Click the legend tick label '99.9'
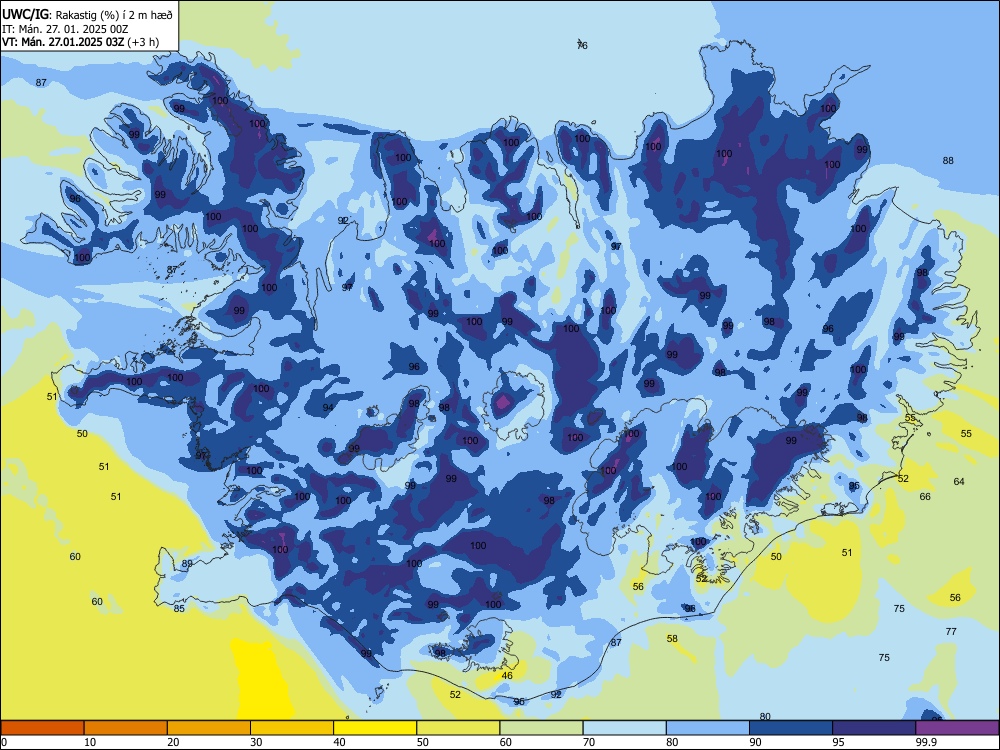The width and height of the screenshot is (1000, 750). coord(926,742)
